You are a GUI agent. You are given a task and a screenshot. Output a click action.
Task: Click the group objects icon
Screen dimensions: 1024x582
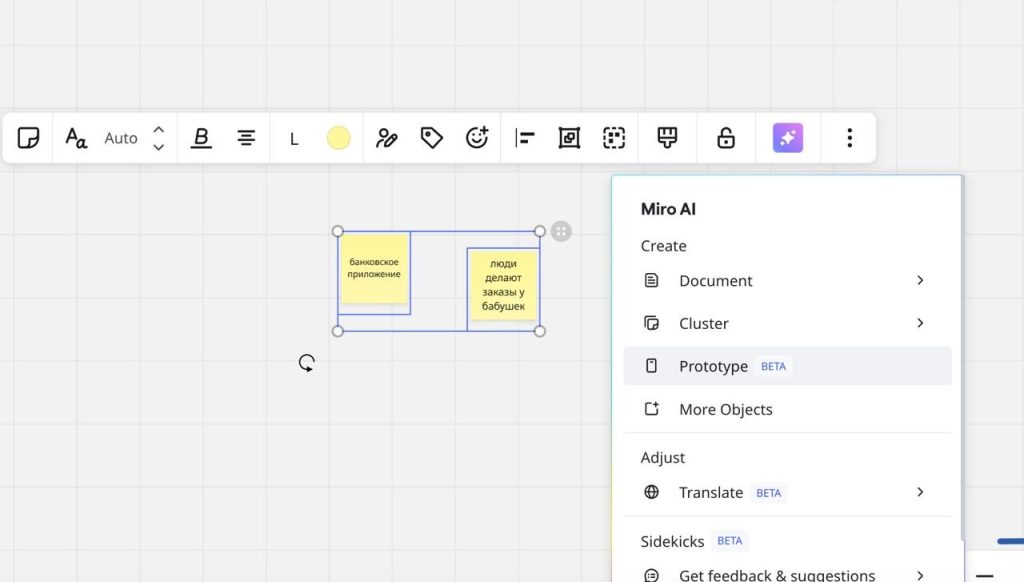pyautogui.click(x=614, y=138)
